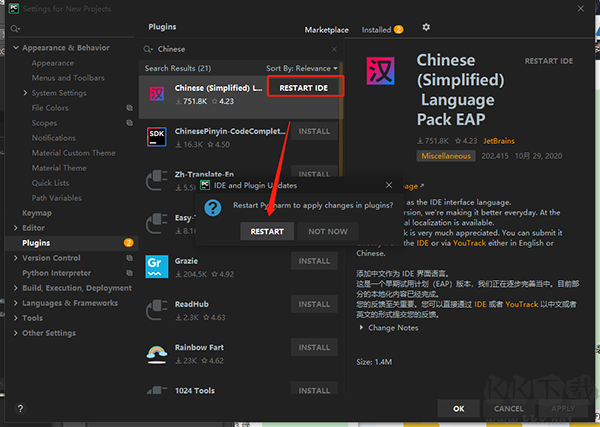
Task: Click the Grazie plugin icon
Action: tap(157, 266)
